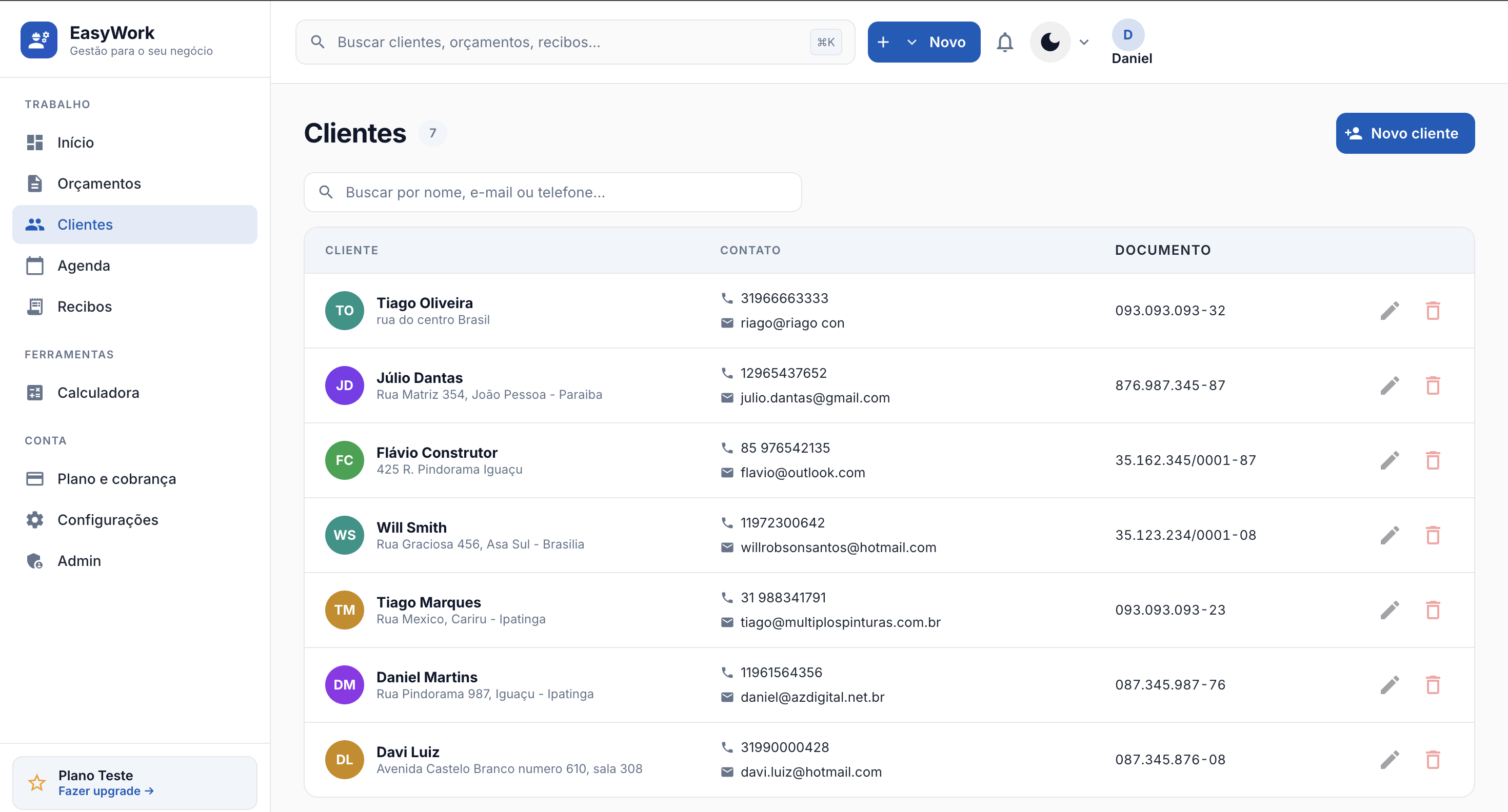Delete Davi Luiz client record
Image resolution: width=1508 pixels, height=812 pixels.
(1433, 760)
